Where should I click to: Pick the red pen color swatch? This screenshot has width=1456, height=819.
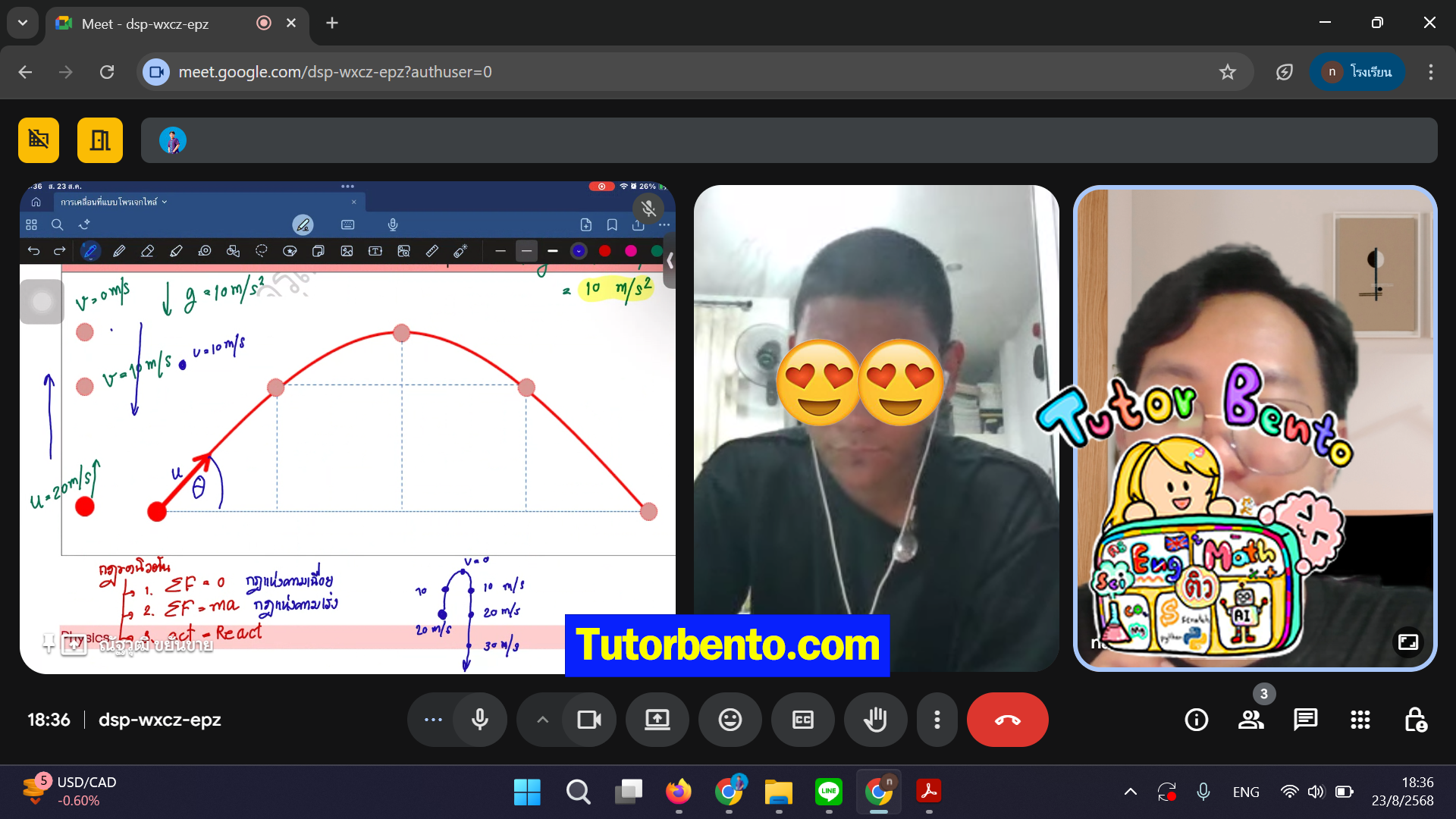pos(604,251)
